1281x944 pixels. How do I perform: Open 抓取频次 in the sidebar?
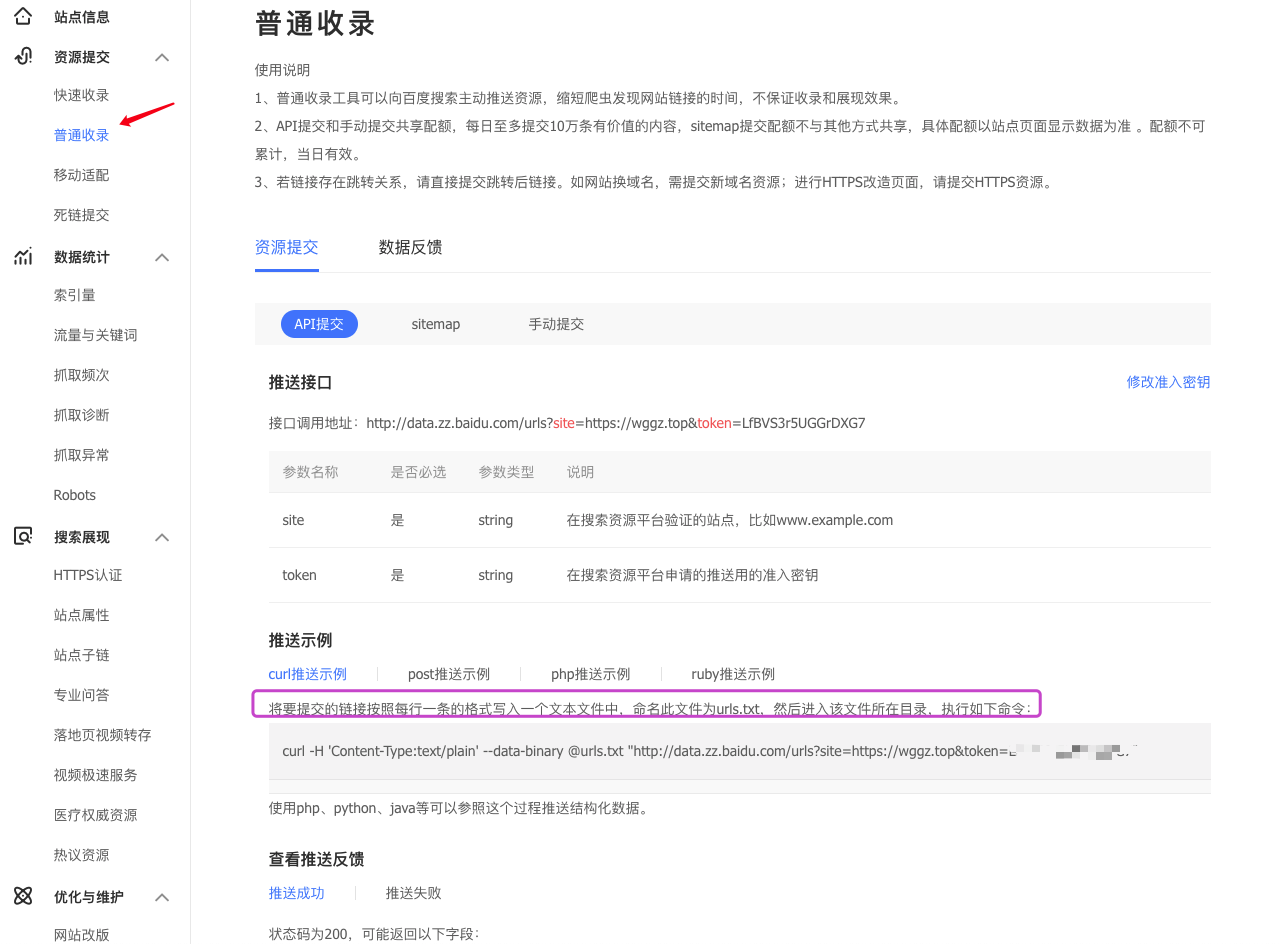[x=82, y=375]
